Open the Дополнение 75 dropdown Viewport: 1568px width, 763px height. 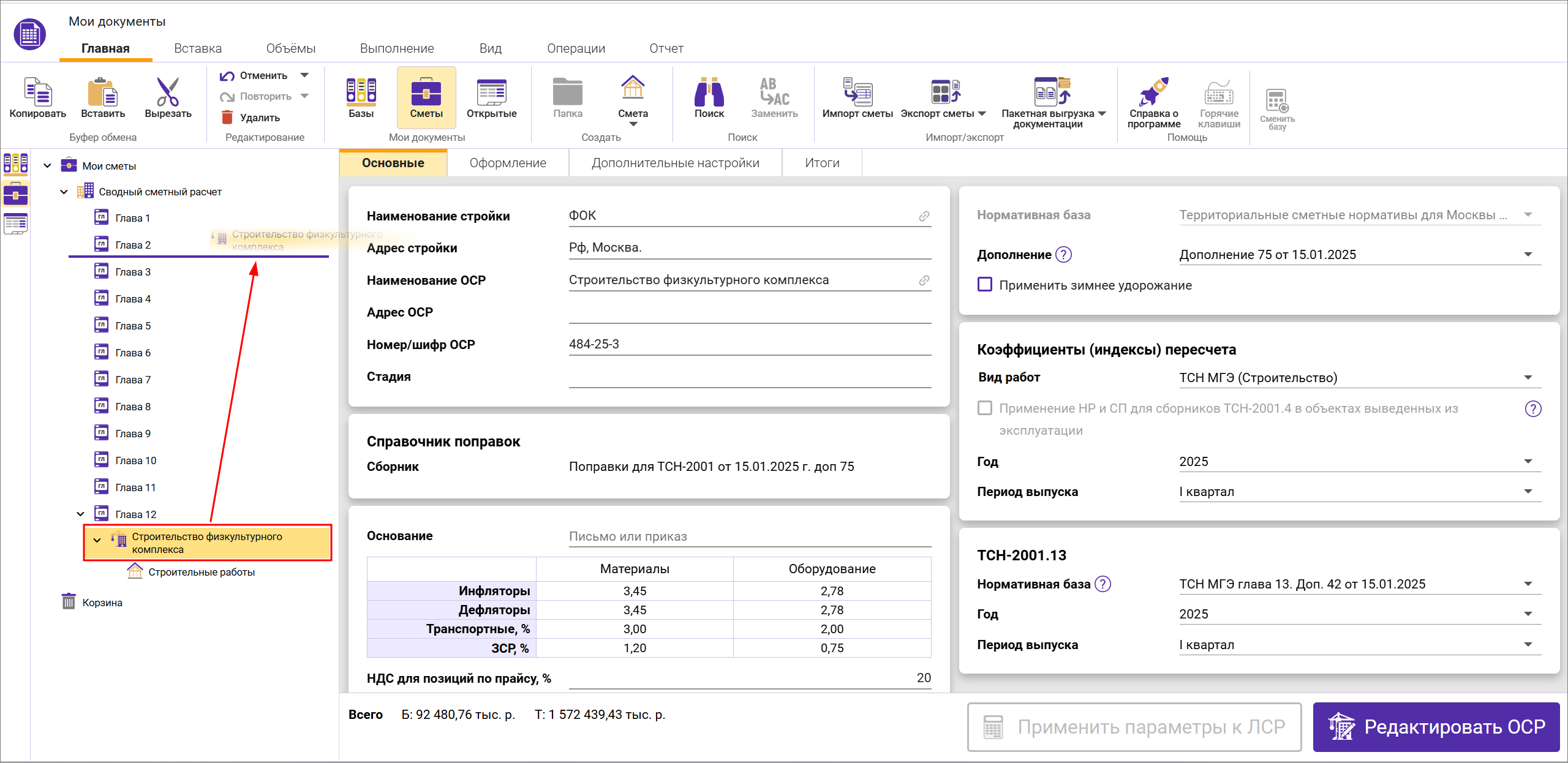coord(1528,255)
